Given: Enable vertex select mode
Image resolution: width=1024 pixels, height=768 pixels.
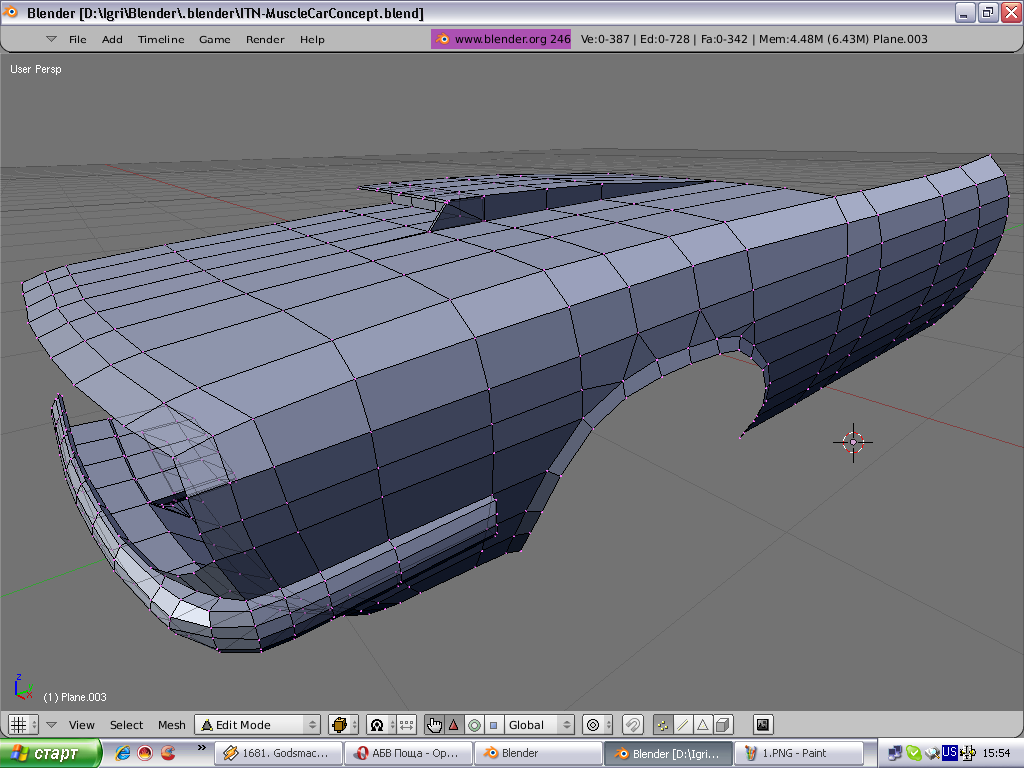Looking at the screenshot, I should (663, 725).
